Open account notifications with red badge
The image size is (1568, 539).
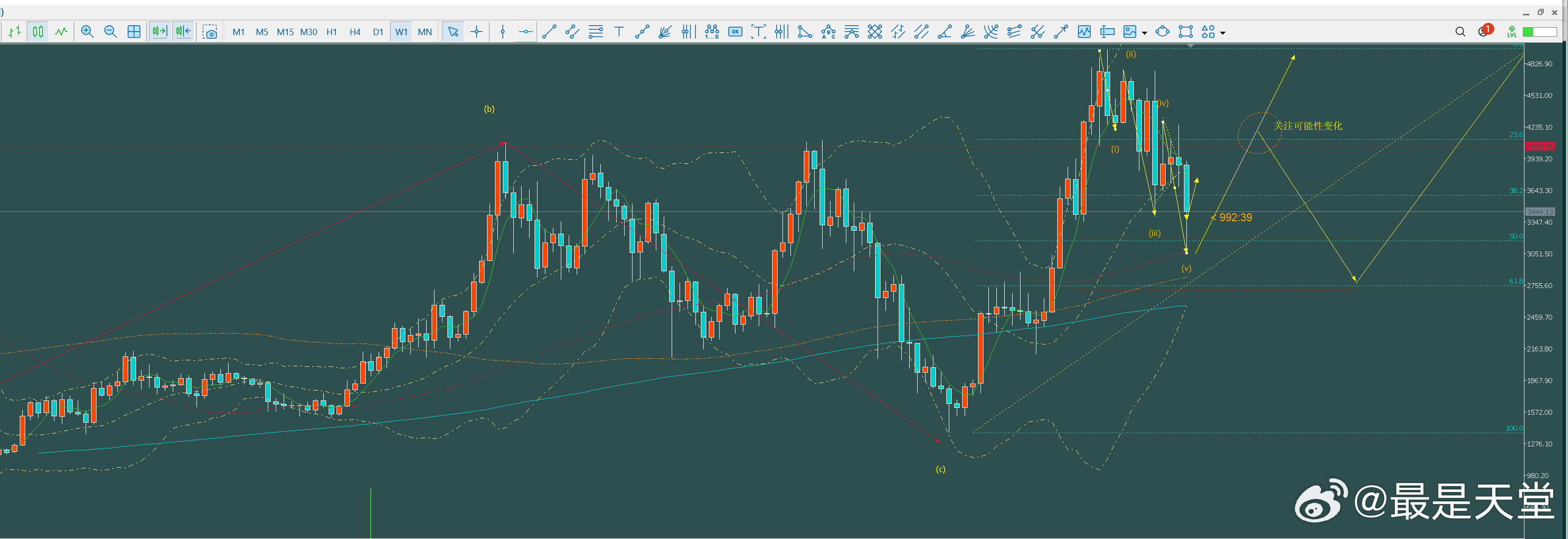click(x=1484, y=30)
